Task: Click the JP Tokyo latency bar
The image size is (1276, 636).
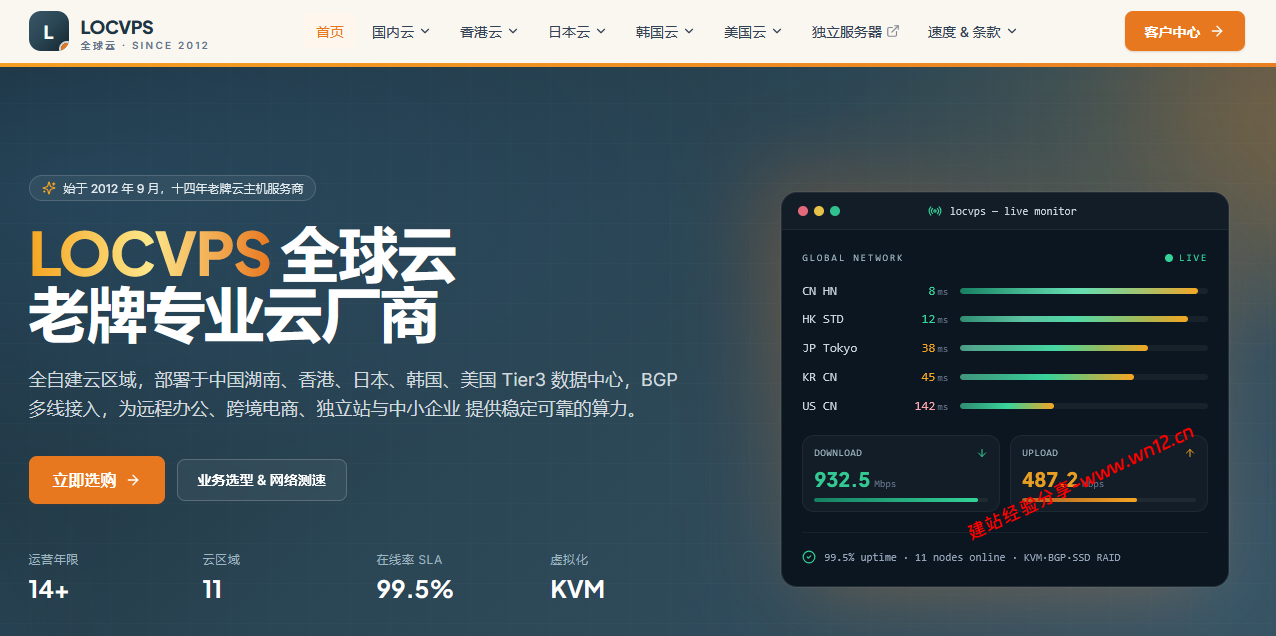Action: pyautogui.click(x=1084, y=348)
